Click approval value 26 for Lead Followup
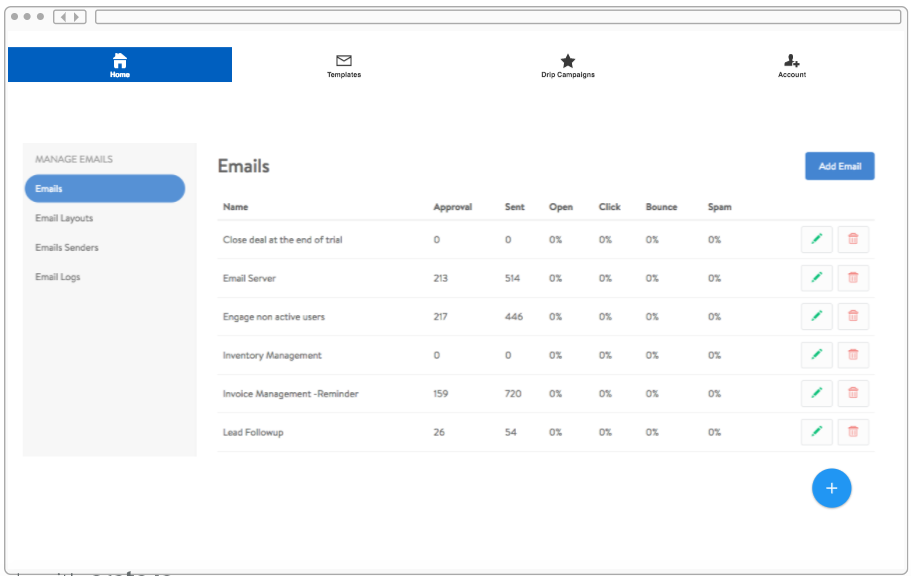The width and height of the screenshot is (911, 576). (x=439, y=432)
